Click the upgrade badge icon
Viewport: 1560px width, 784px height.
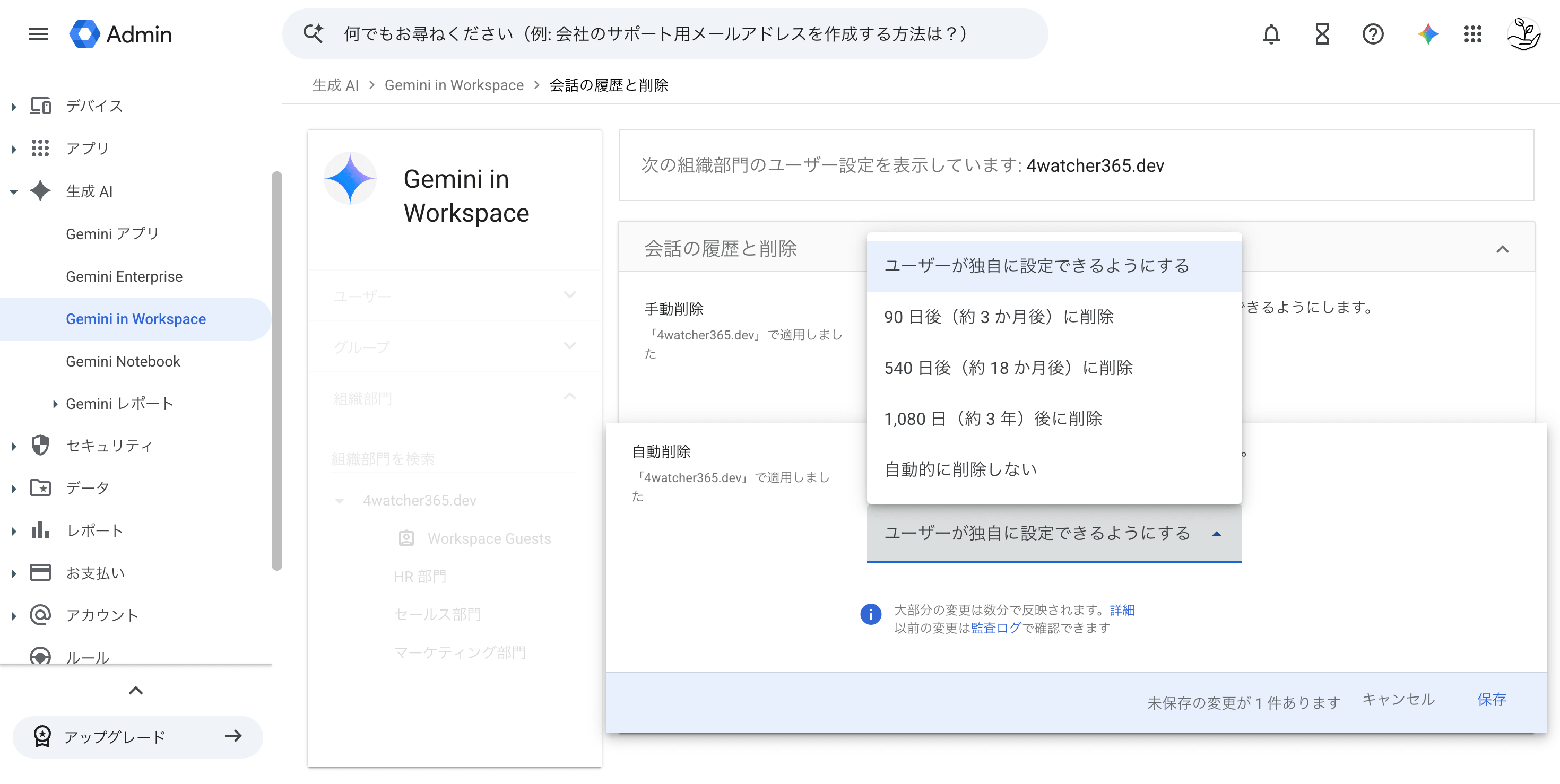[42, 736]
